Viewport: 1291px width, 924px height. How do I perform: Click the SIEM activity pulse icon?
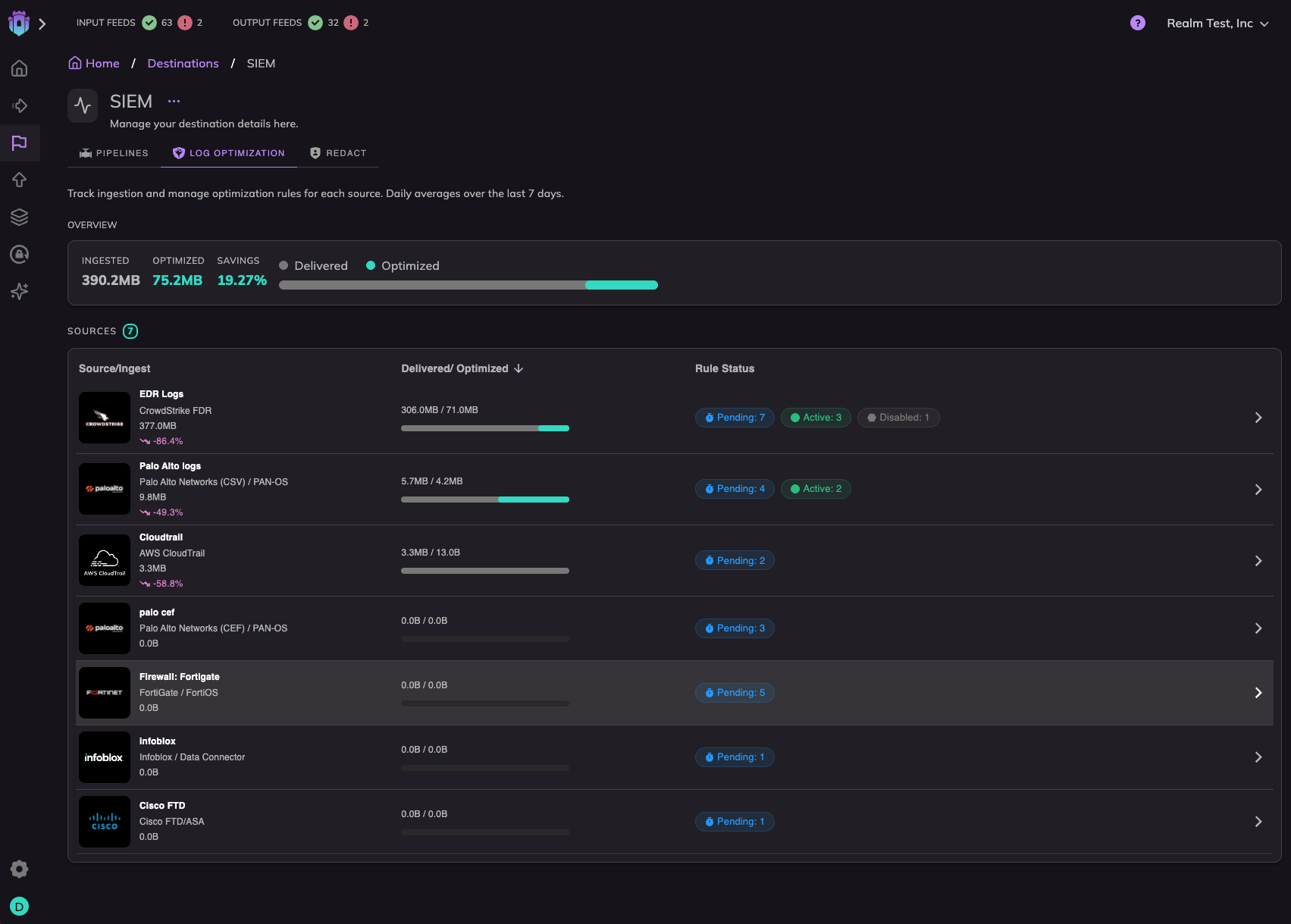83,105
